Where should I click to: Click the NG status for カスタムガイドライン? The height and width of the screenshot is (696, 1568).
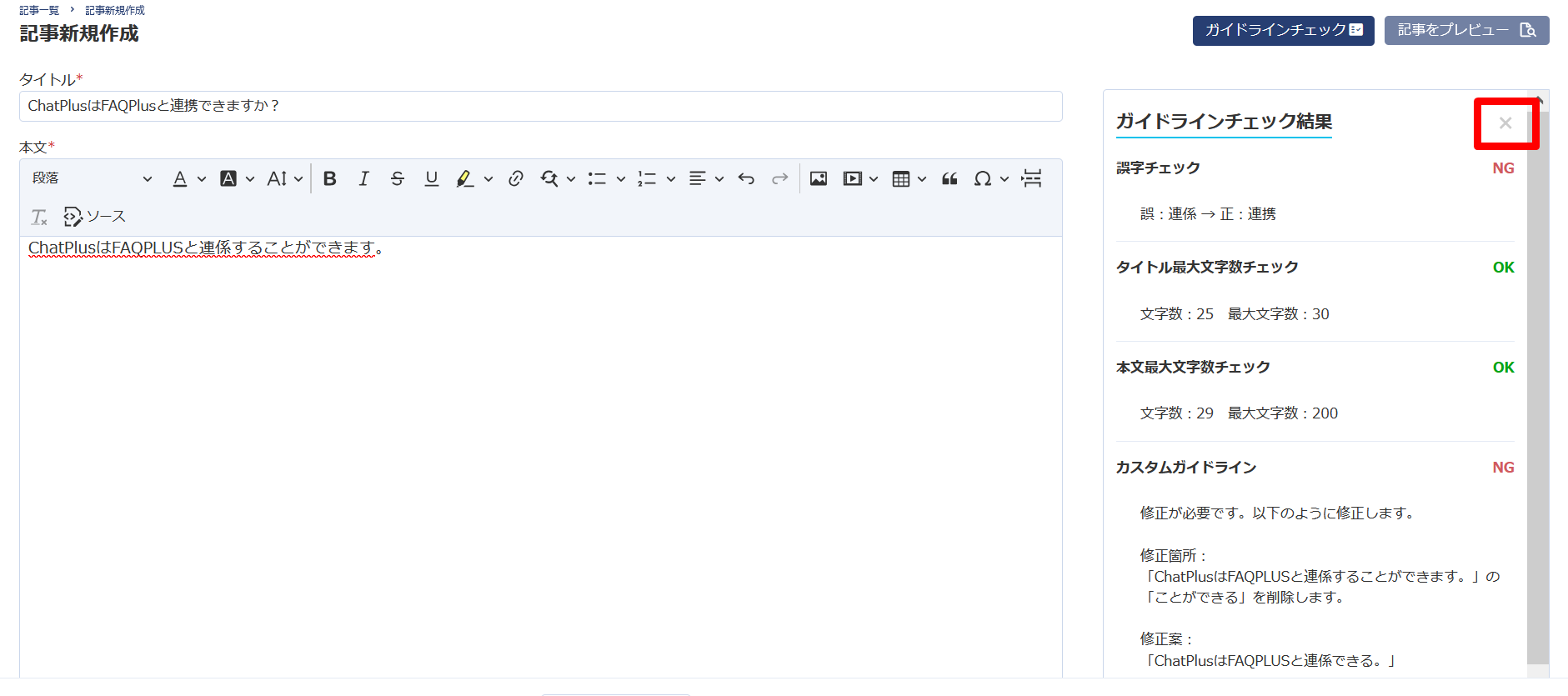click(x=1503, y=468)
